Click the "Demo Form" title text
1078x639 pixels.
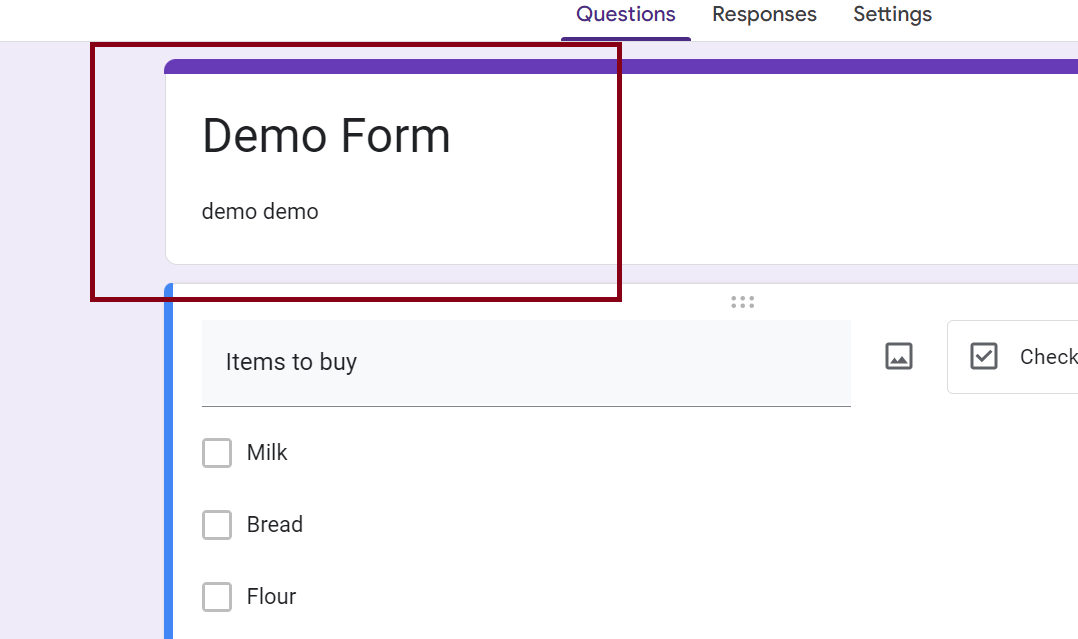(326, 135)
